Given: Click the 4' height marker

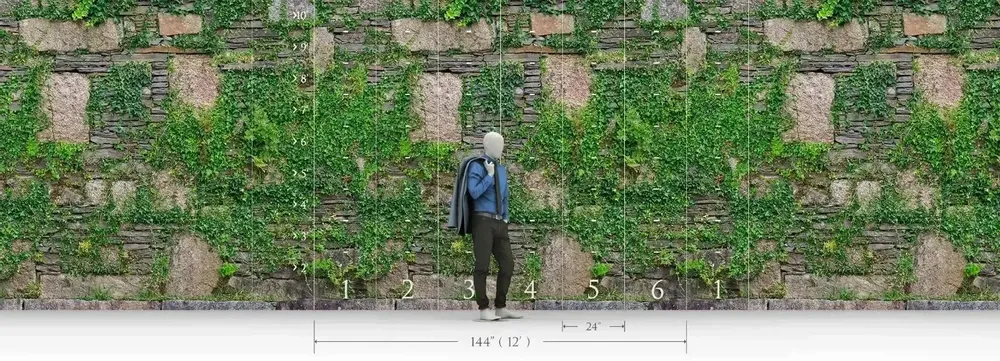Looking at the screenshot, I should 300,205.
